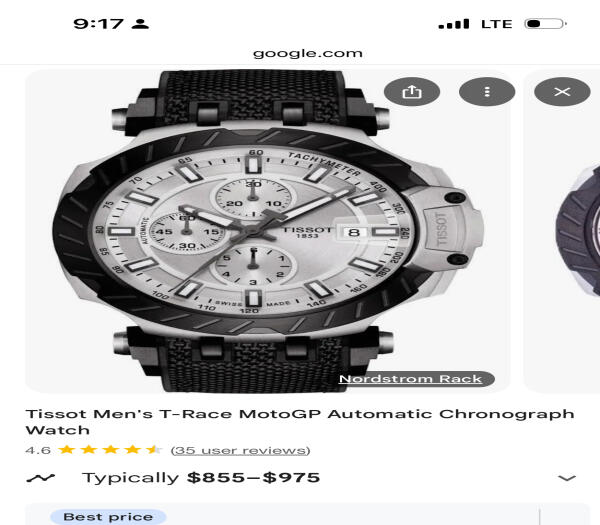Tap the 9:17 clock in status bar

(x=98, y=24)
